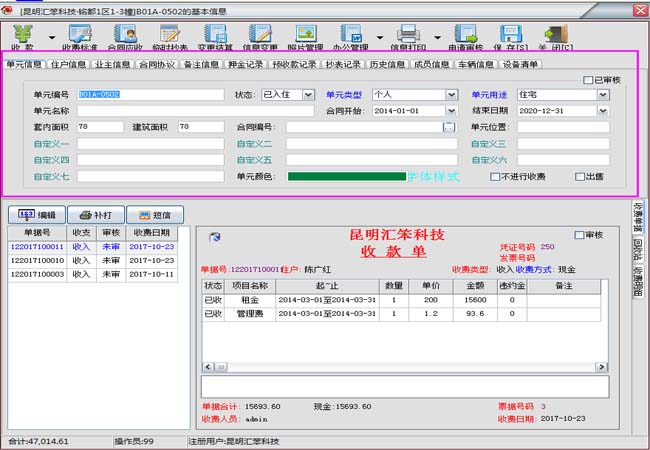Screen dimensions: 650x450
Task: Switch to the 车辆信息 tab
Action: (476, 65)
